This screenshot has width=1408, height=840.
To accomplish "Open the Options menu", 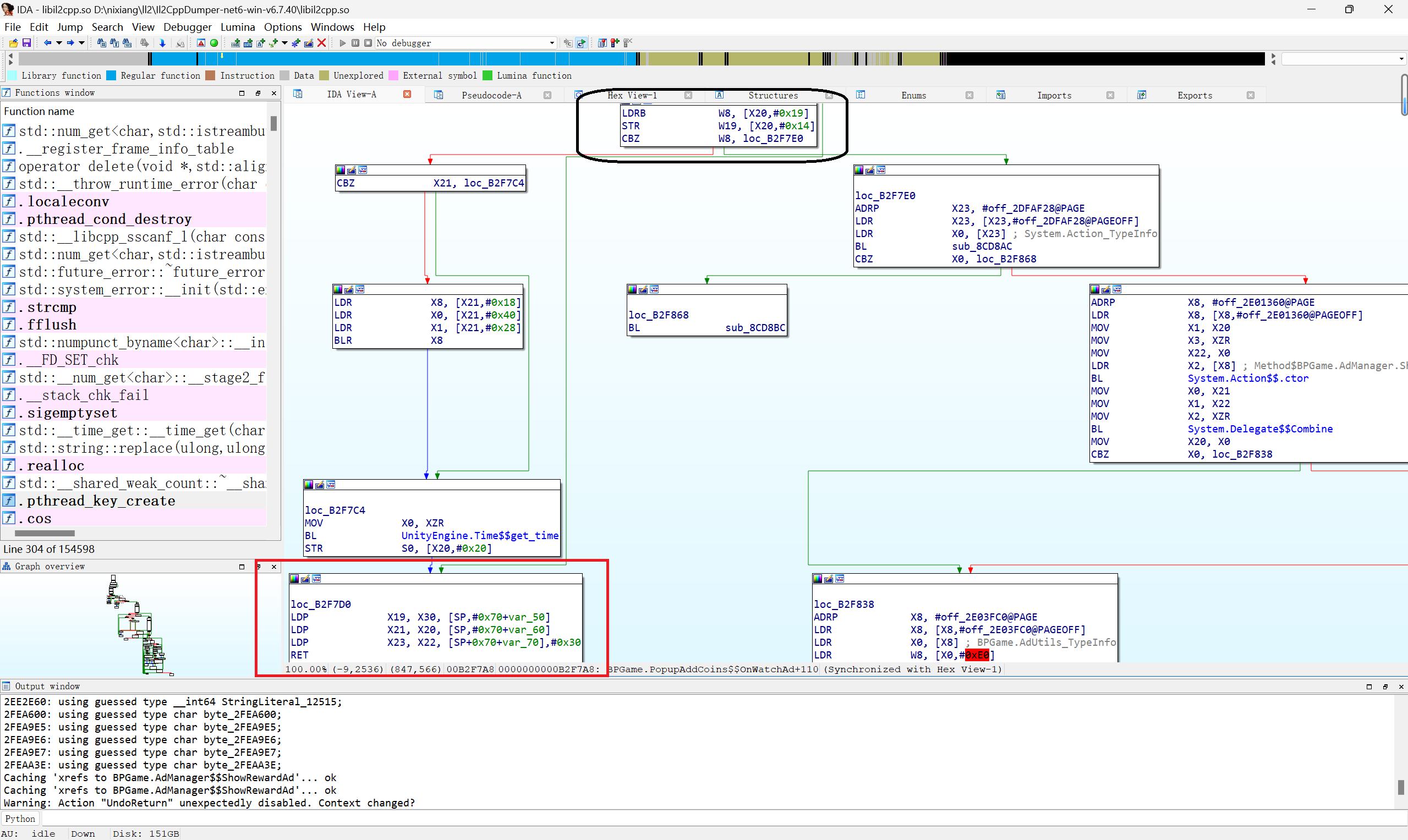I will (282, 27).
